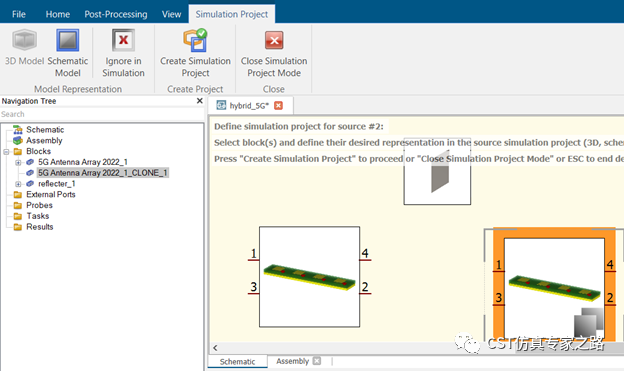Close the Assembly view tab
Screen dimensions: 624x371
coord(317,361)
